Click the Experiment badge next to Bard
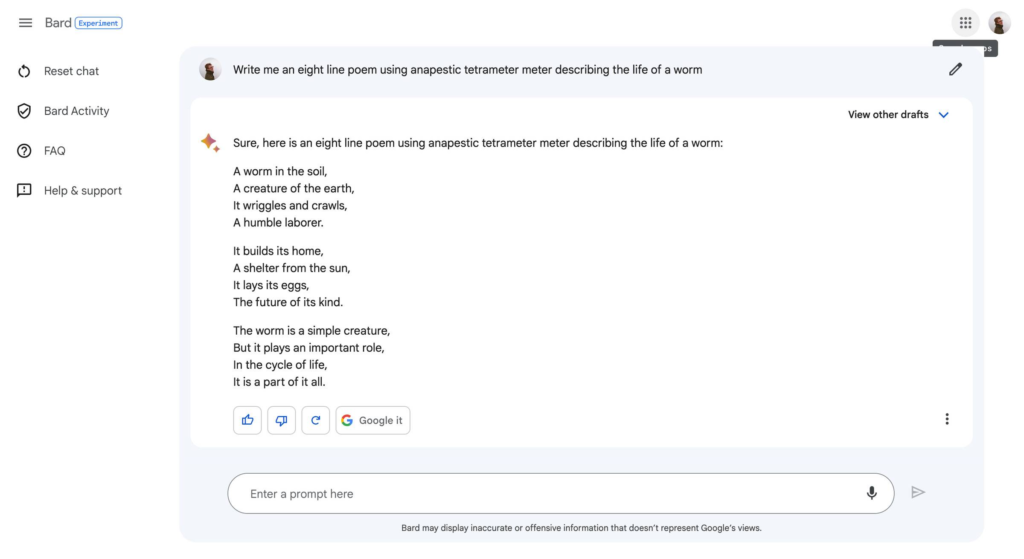The height and width of the screenshot is (559, 1024). (99, 23)
